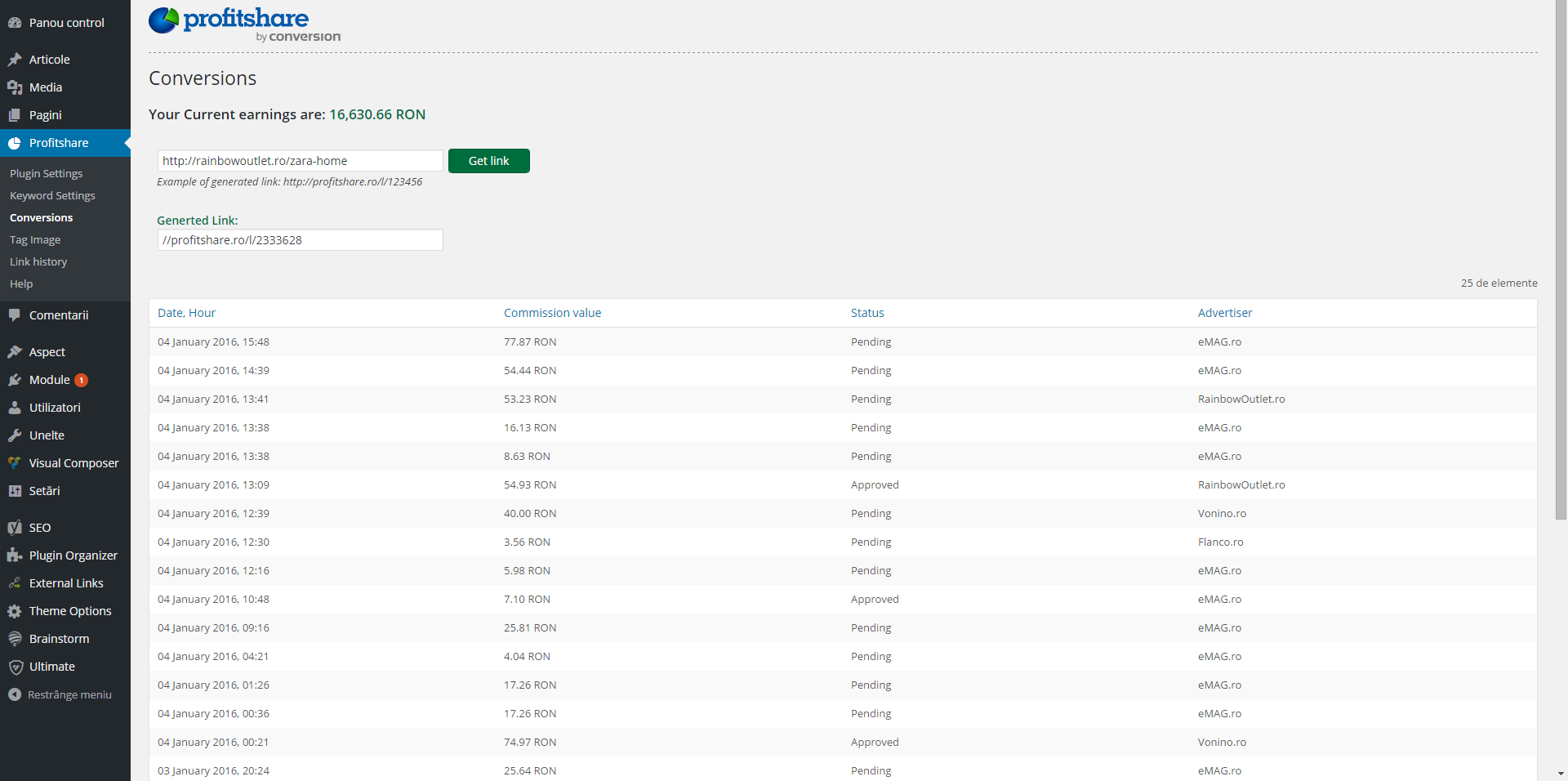Click the 25.81 RON commission cell
This screenshot has height=781, width=1568.
click(x=530, y=628)
